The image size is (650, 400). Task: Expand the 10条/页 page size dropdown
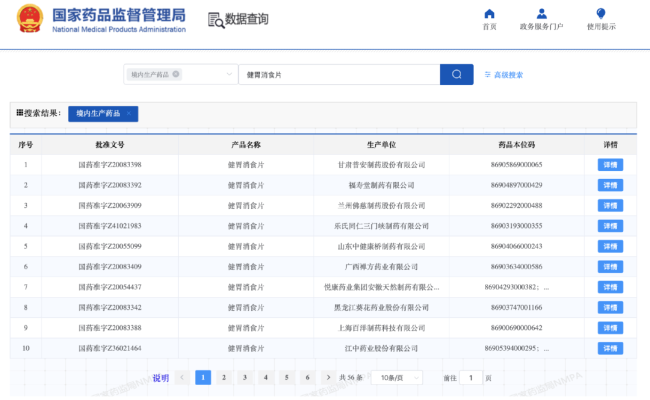(x=396, y=378)
